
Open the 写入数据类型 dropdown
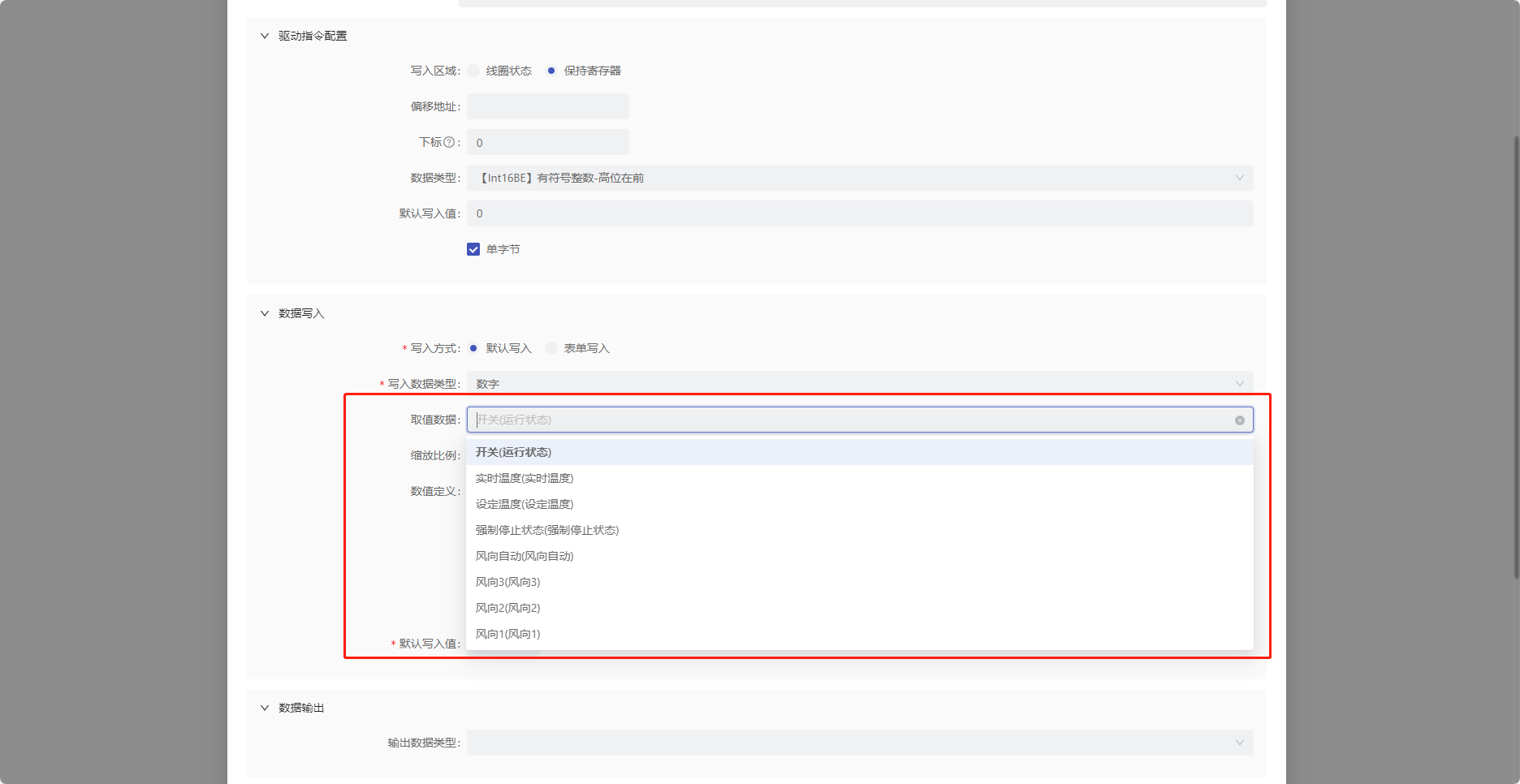pos(860,383)
